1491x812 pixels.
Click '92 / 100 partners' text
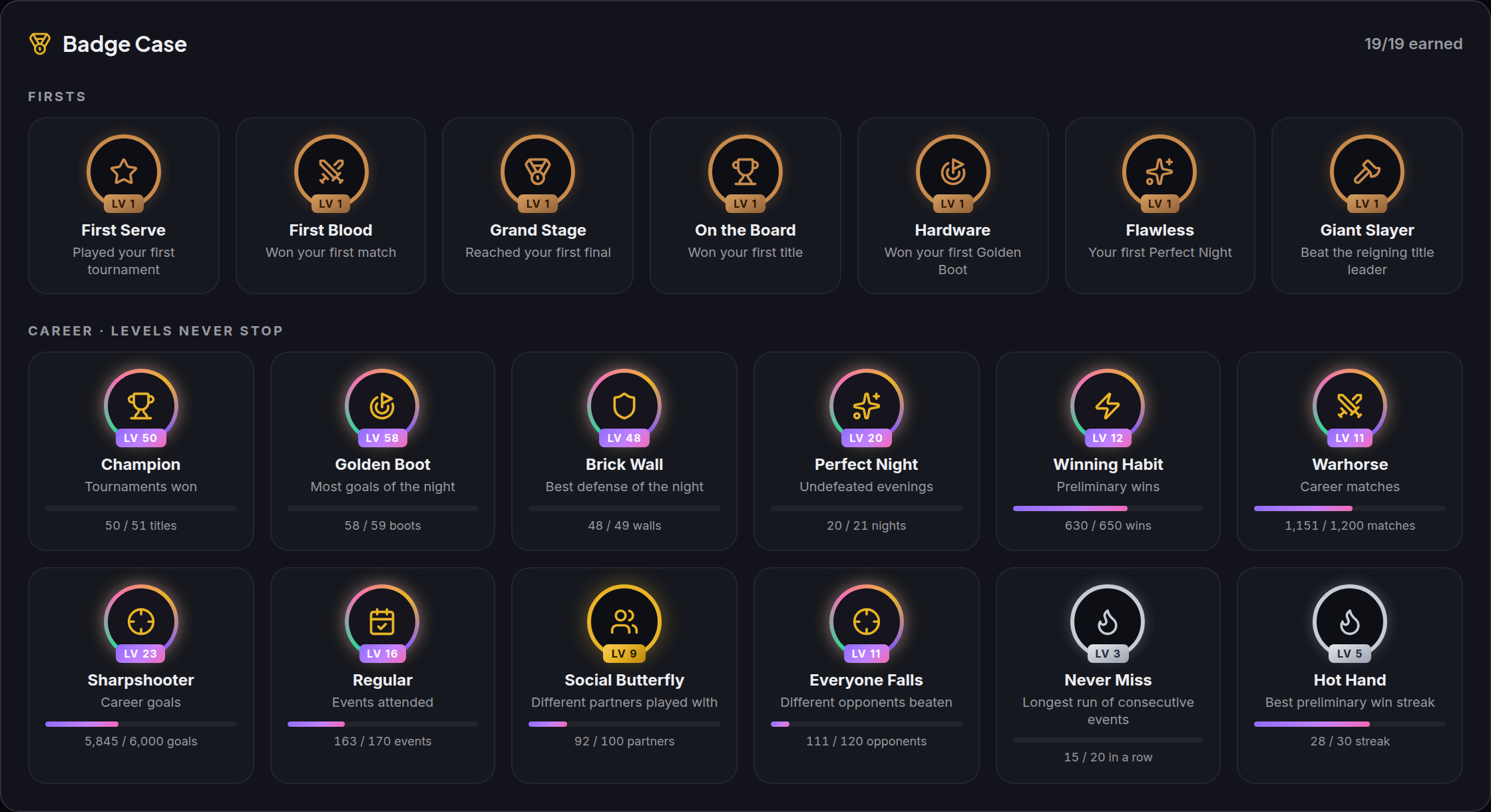(x=624, y=741)
